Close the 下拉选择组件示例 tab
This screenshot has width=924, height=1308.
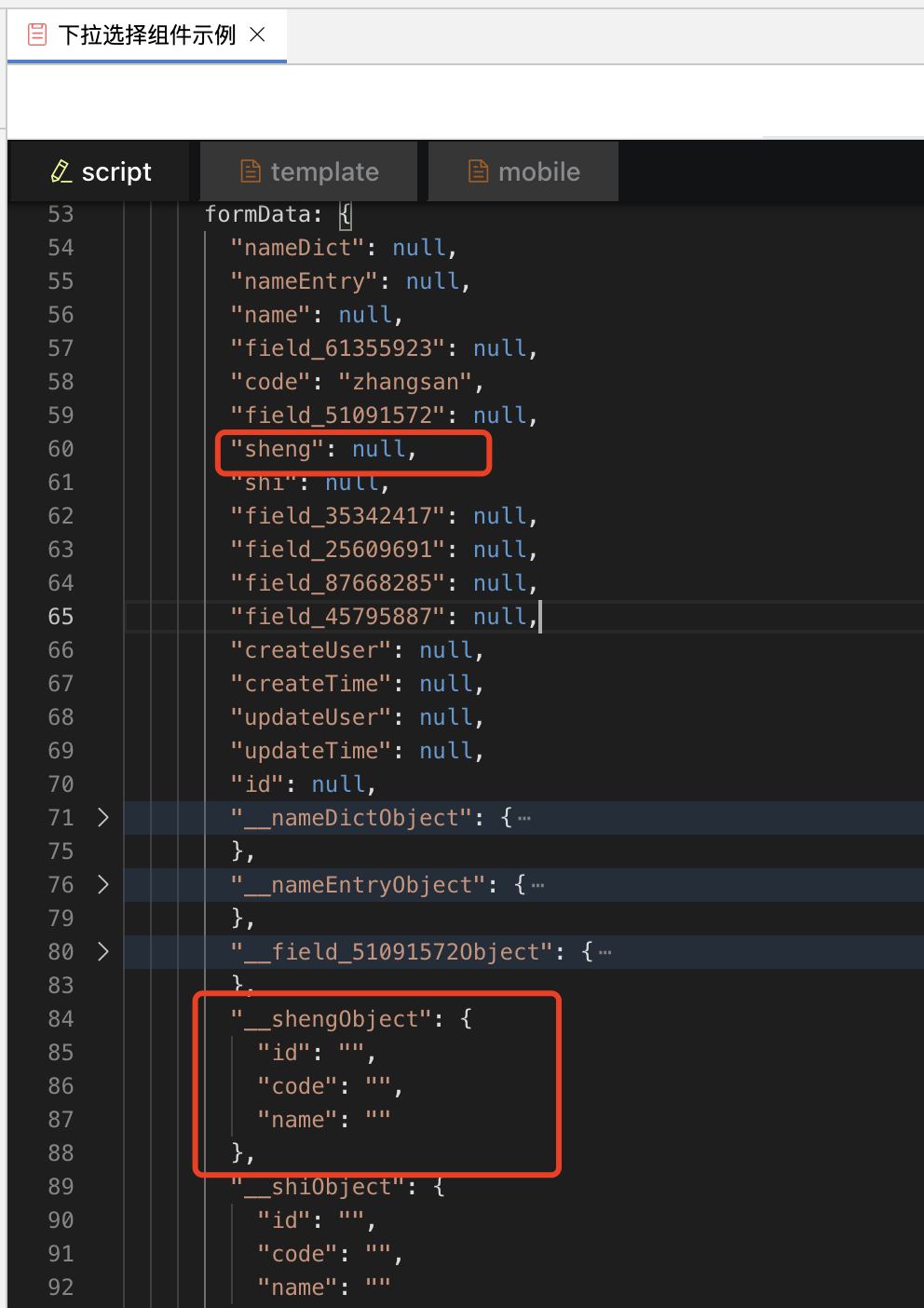click(x=258, y=34)
